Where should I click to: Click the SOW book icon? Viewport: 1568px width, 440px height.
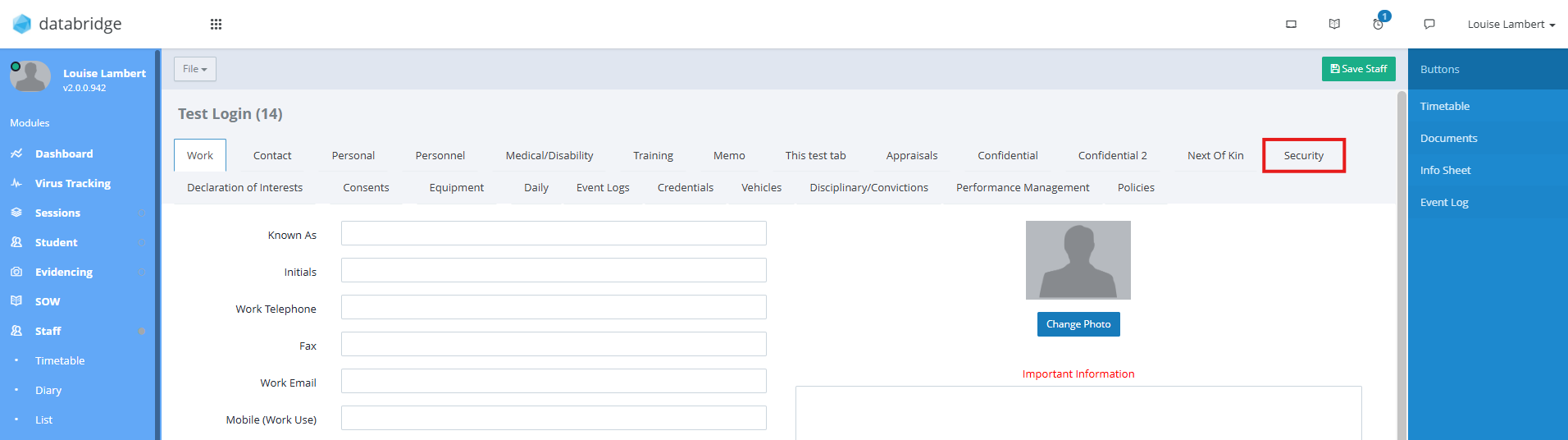(x=16, y=301)
